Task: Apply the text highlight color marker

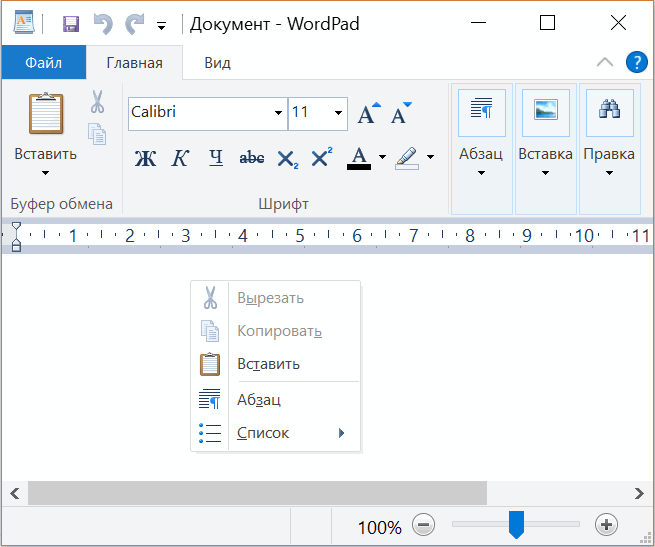Action: tap(406, 158)
